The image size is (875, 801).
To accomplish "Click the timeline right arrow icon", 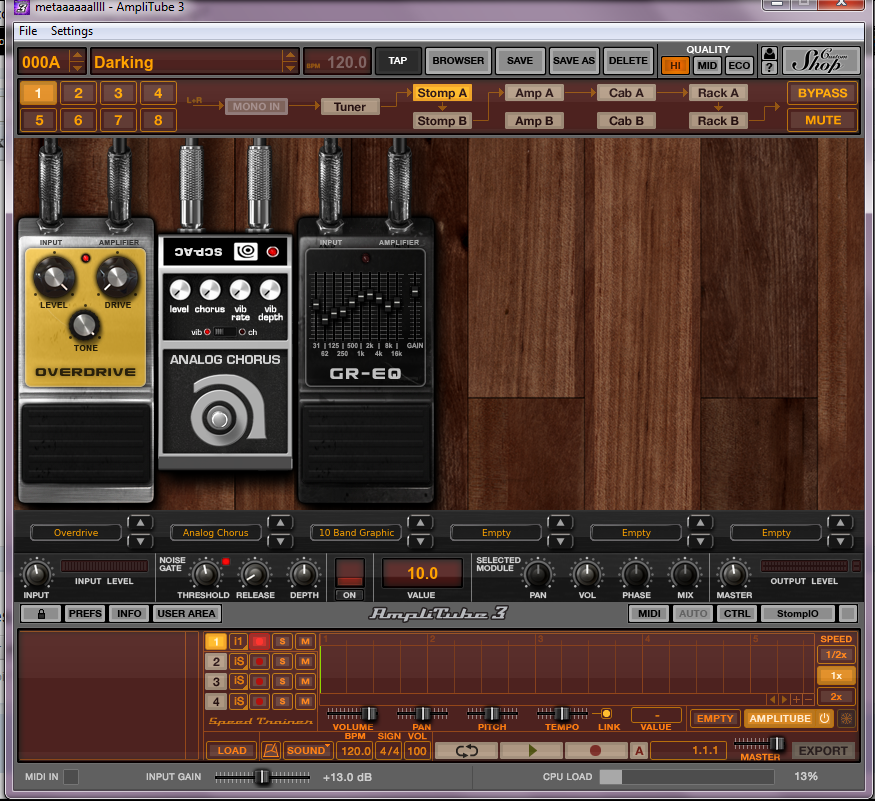I will [x=785, y=699].
